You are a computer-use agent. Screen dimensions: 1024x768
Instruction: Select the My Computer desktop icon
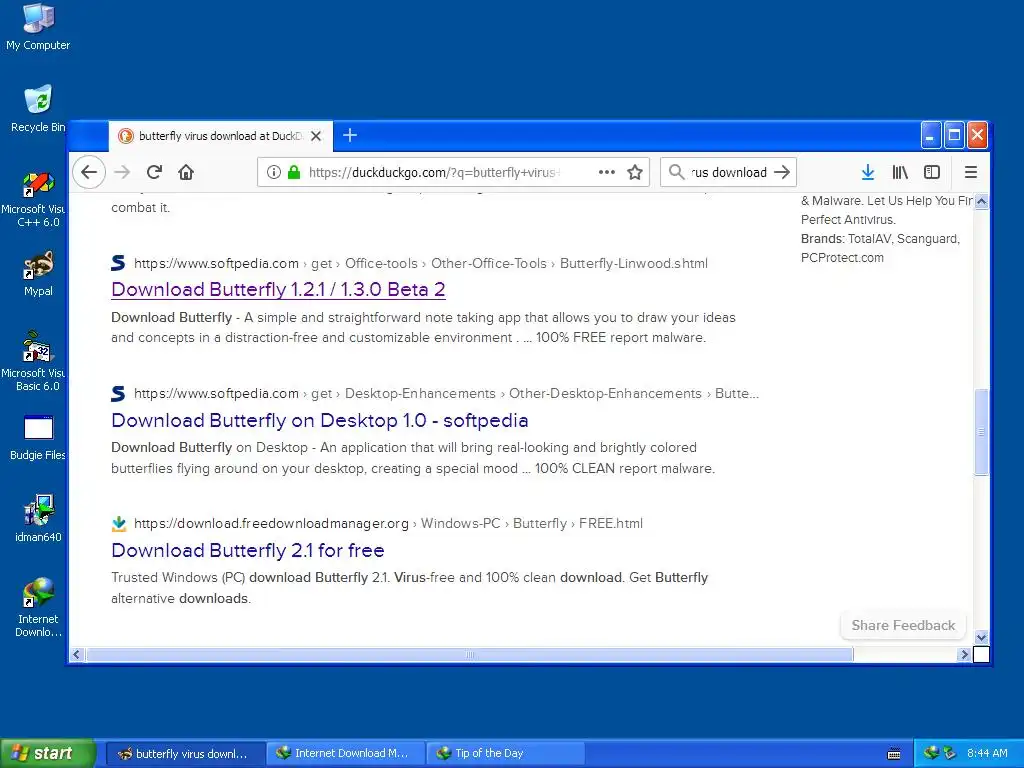coord(38,27)
